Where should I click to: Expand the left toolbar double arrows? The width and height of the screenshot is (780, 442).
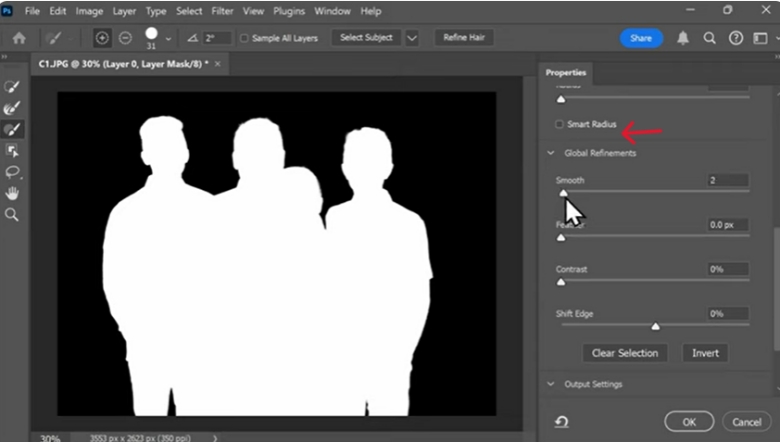point(4,57)
